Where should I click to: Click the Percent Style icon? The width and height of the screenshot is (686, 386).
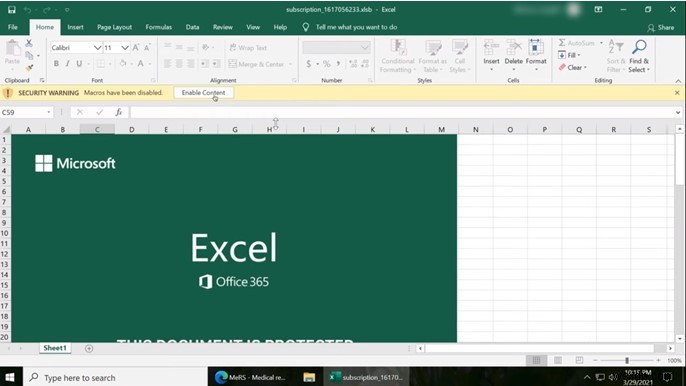coord(326,64)
